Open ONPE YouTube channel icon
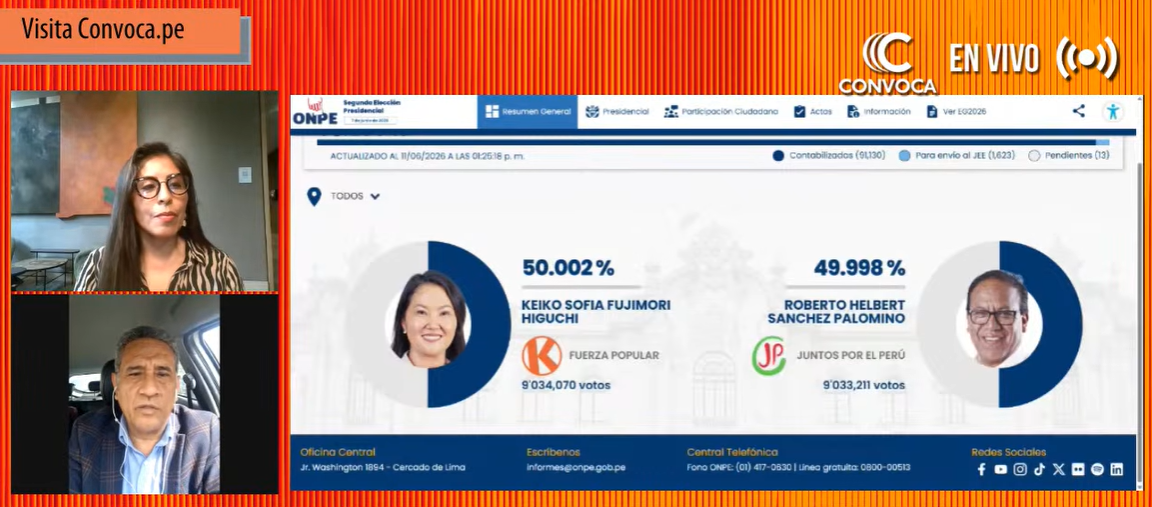Viewport: 1152px width, 507px height. click(x=1001, y=470)
